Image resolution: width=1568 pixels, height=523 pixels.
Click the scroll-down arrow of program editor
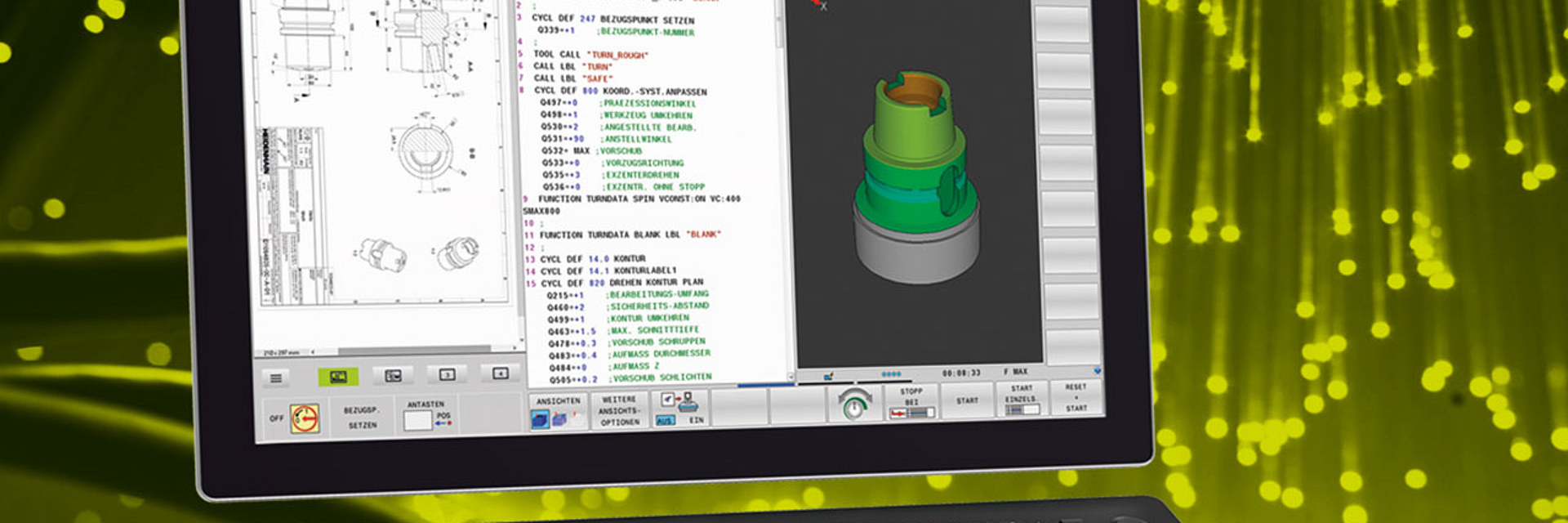click(789, 377)
